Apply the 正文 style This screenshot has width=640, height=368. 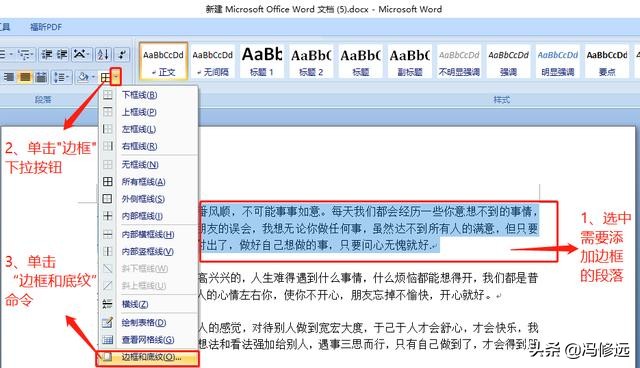click(x=163, y=61)
